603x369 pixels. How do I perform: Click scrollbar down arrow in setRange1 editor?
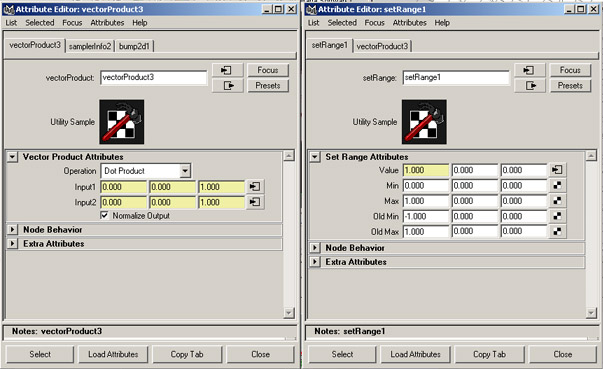(591, 312)
